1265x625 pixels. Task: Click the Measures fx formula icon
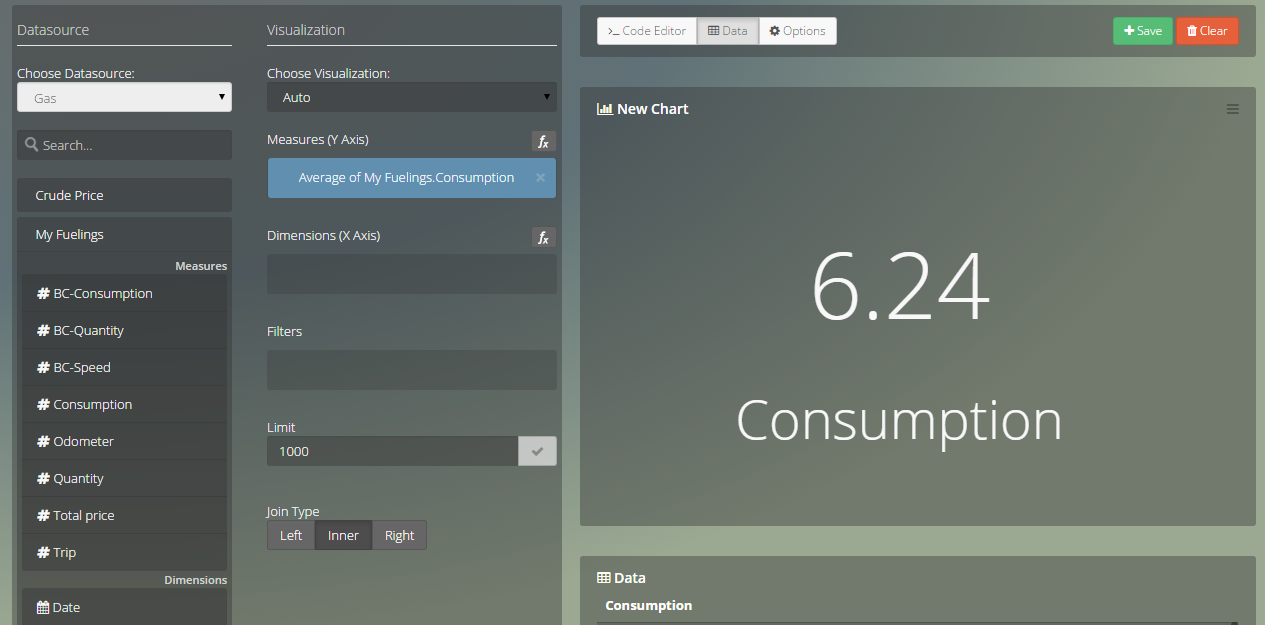(x=543, y=142)
